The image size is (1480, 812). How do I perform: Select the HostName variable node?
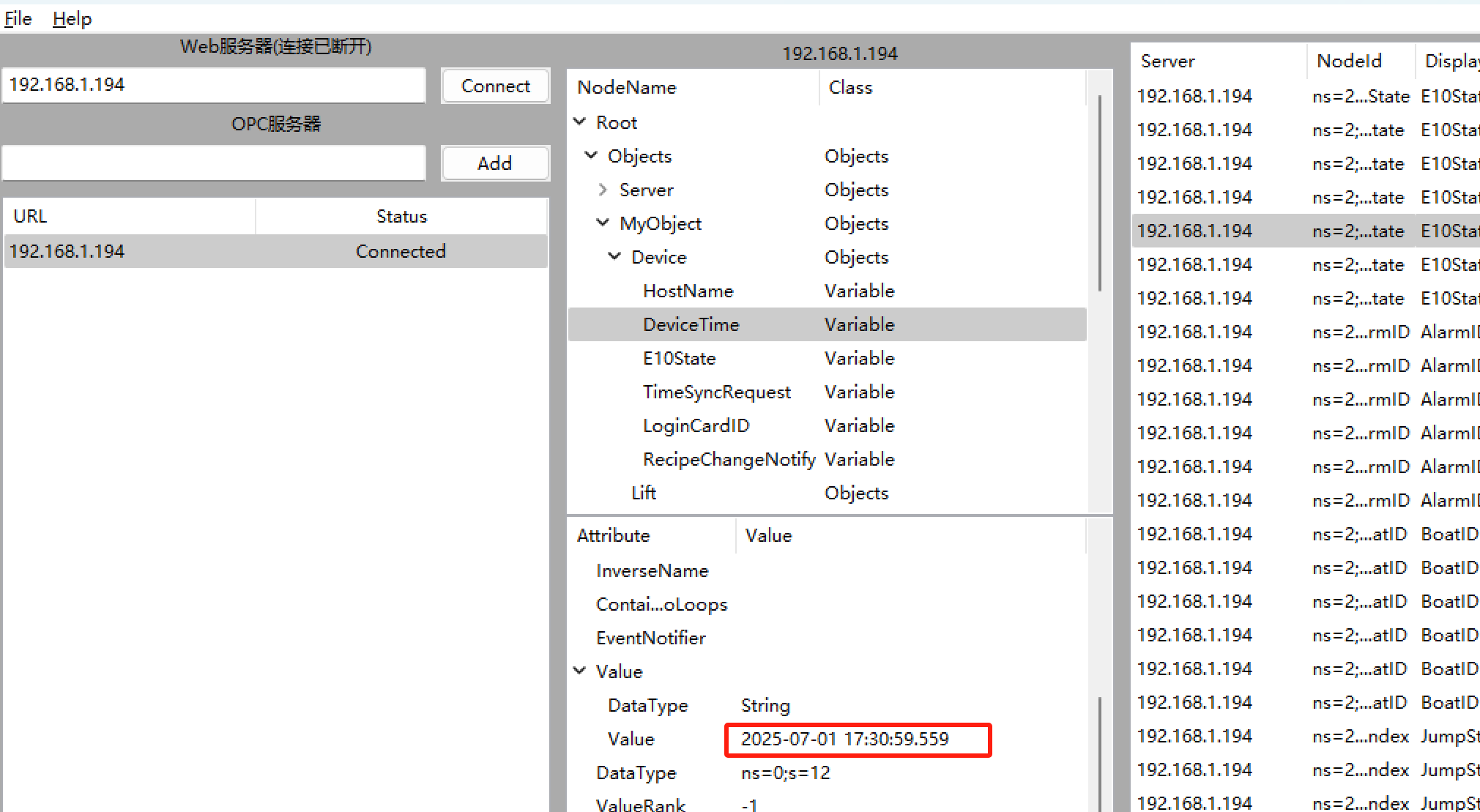(x=688, y=291)
